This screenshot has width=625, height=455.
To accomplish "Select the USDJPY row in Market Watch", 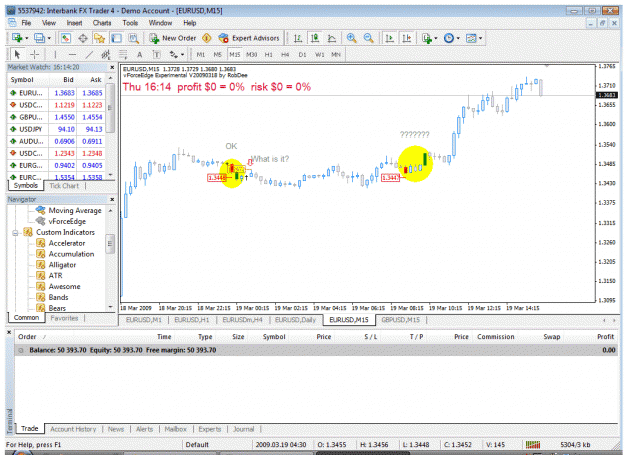I will (x=57, y=129).
